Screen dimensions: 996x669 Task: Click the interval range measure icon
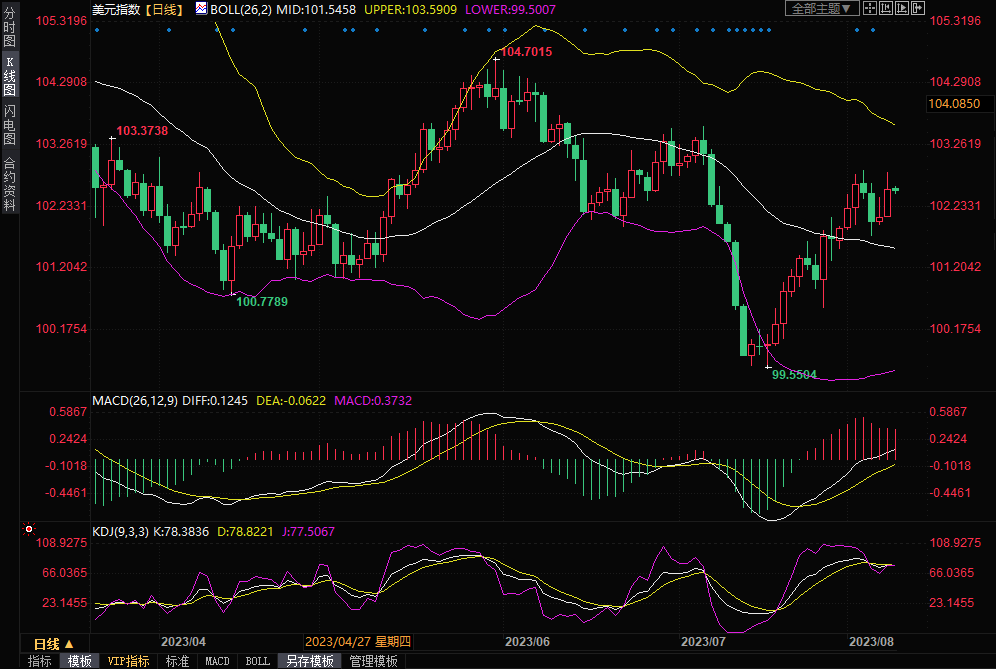point(886,8)
